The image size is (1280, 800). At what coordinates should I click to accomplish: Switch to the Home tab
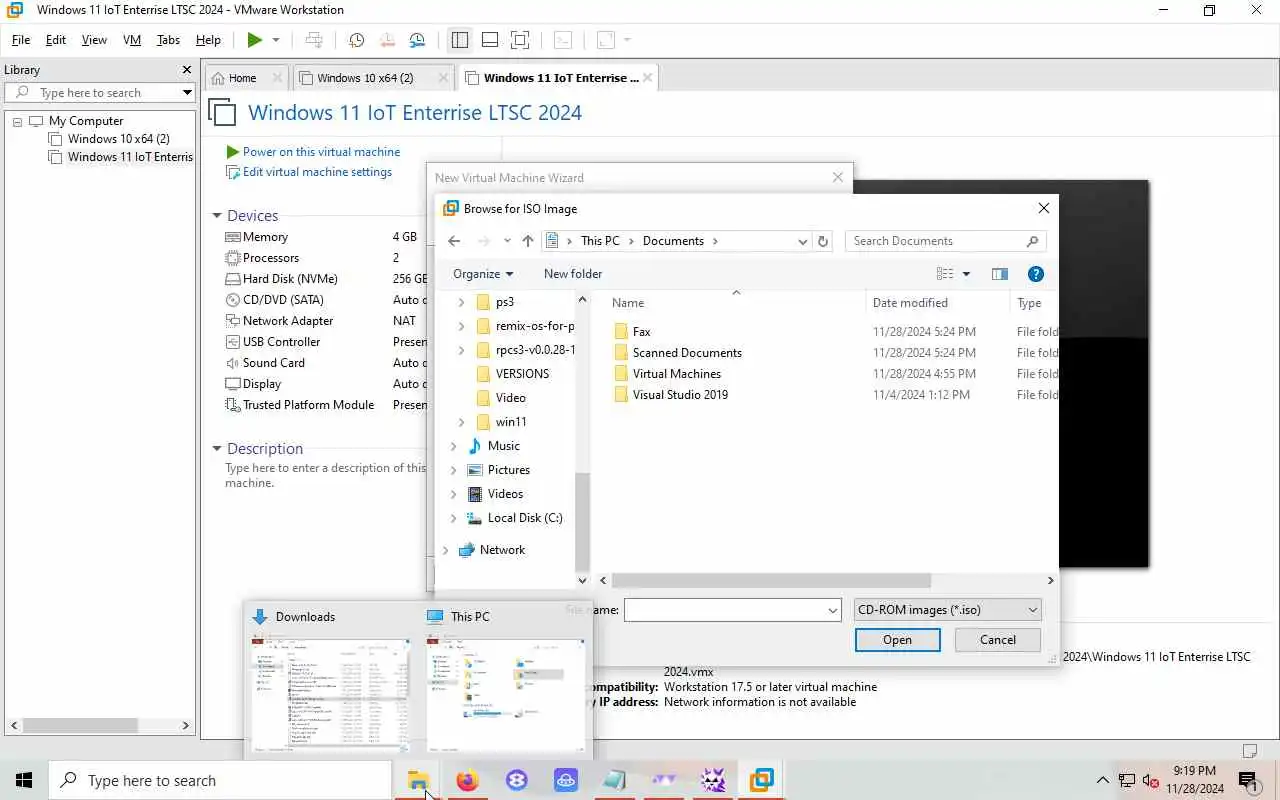coord(242,78)
